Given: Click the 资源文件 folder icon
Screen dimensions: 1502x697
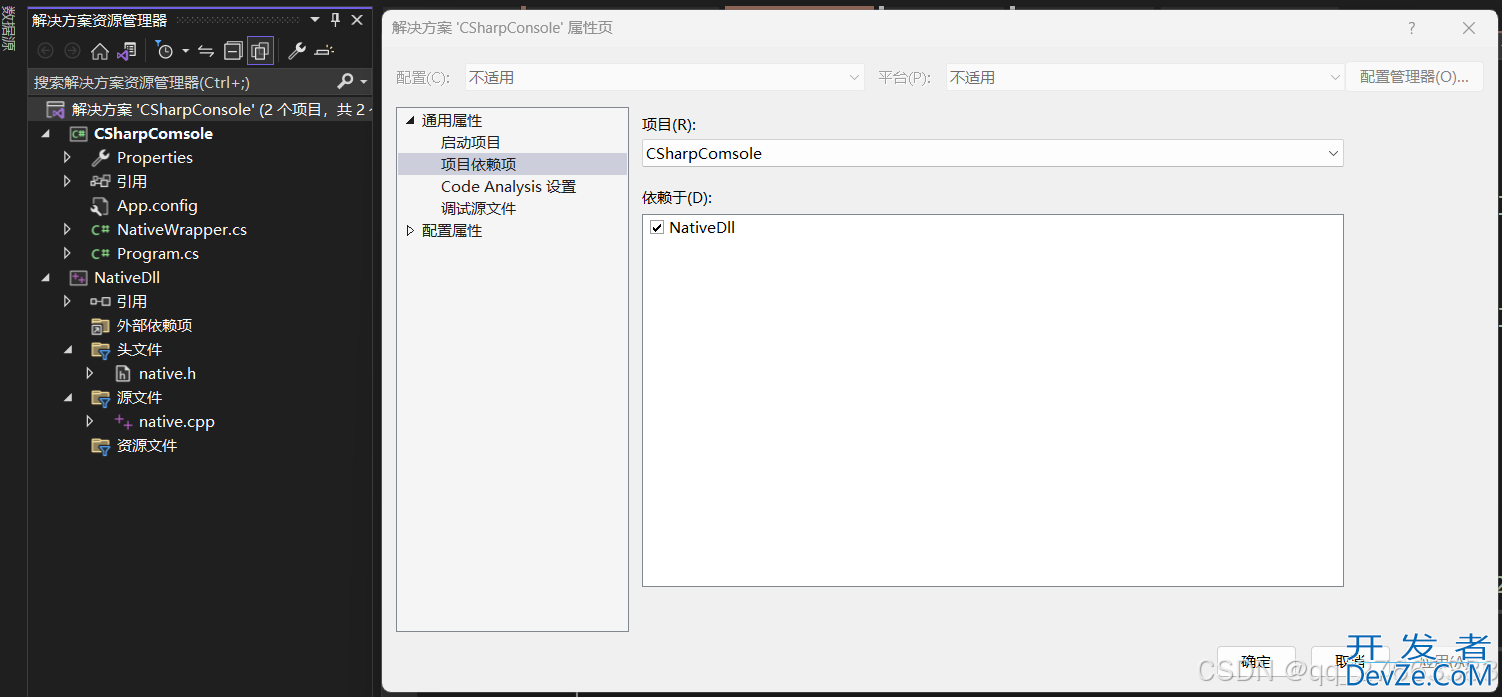Looking at the screenshot, I should click(100, 446).
